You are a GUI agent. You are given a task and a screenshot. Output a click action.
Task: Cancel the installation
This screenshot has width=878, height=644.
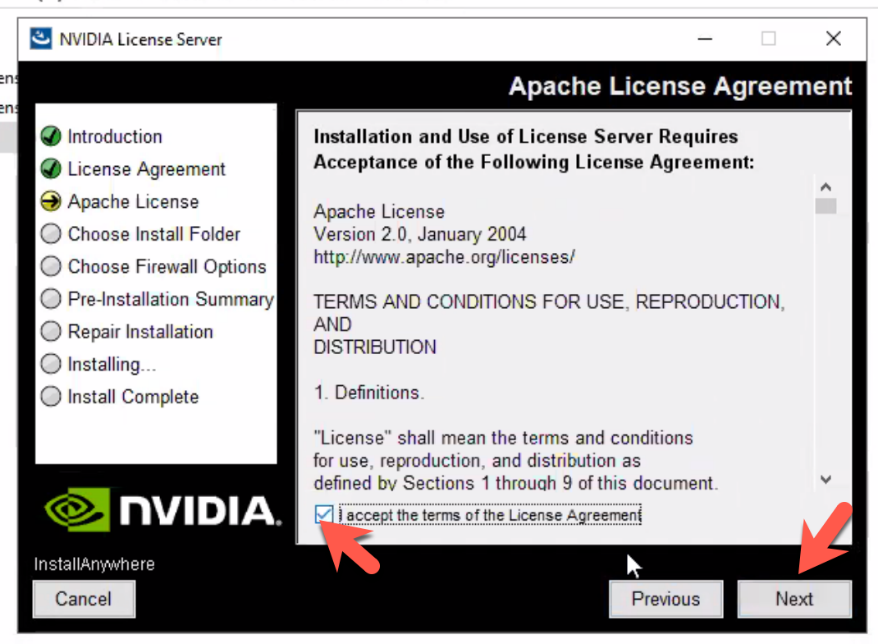point(83,599)
